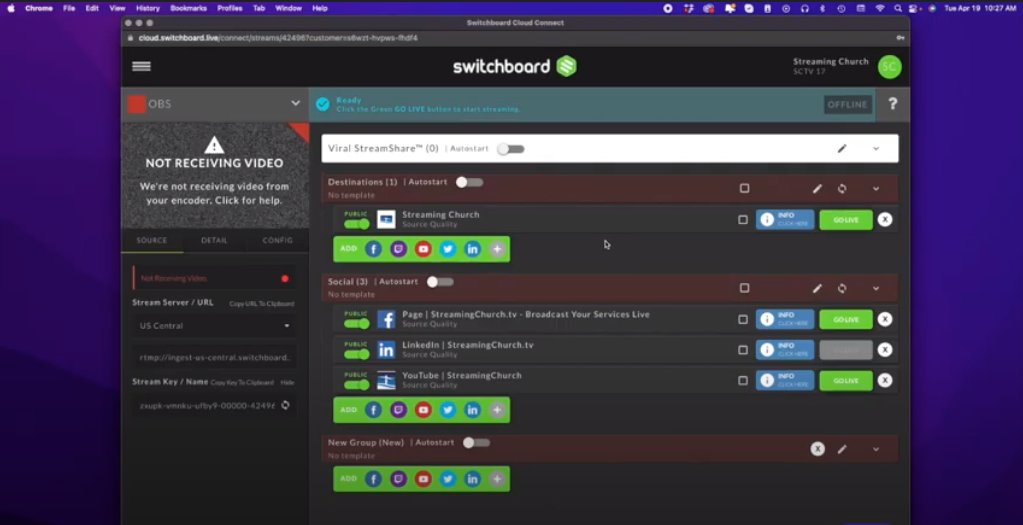Toggle Viral StreamShare Autostart switch
The height and width of the screenshot is (525, 1023).
tap(511, 149)
